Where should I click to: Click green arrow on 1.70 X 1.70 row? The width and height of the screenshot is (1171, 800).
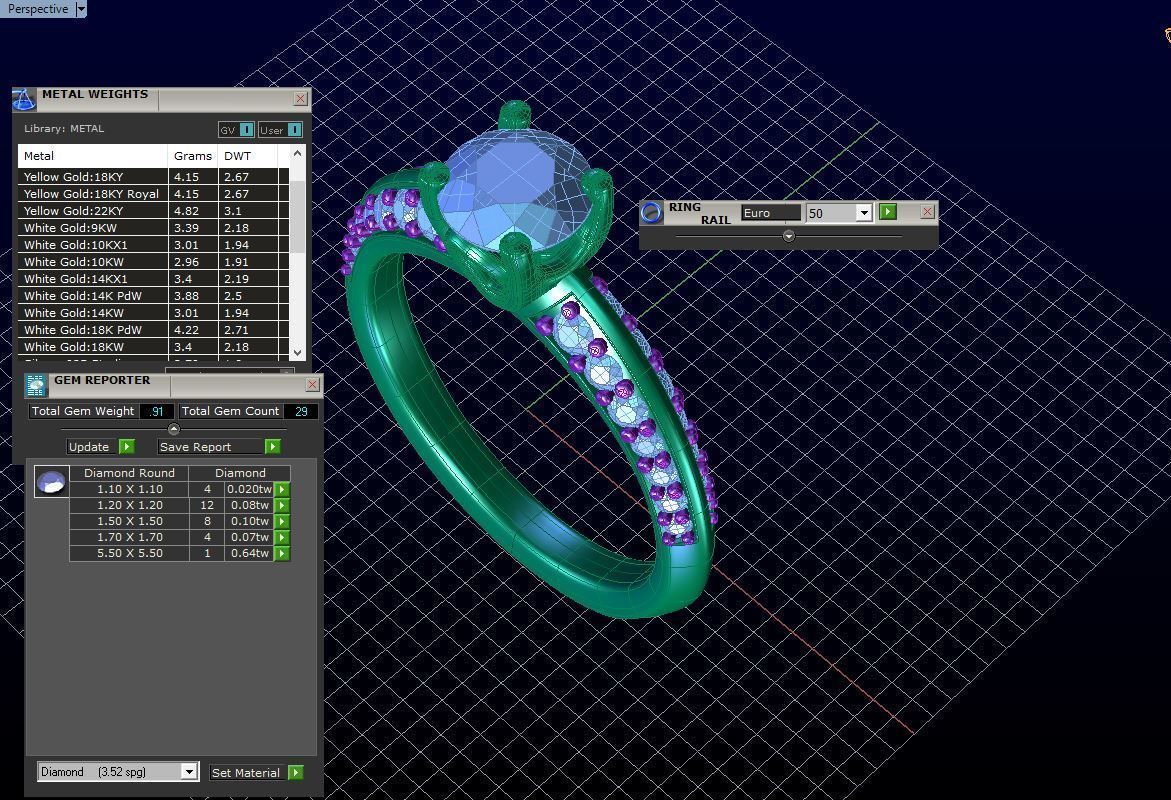(282, 537)
